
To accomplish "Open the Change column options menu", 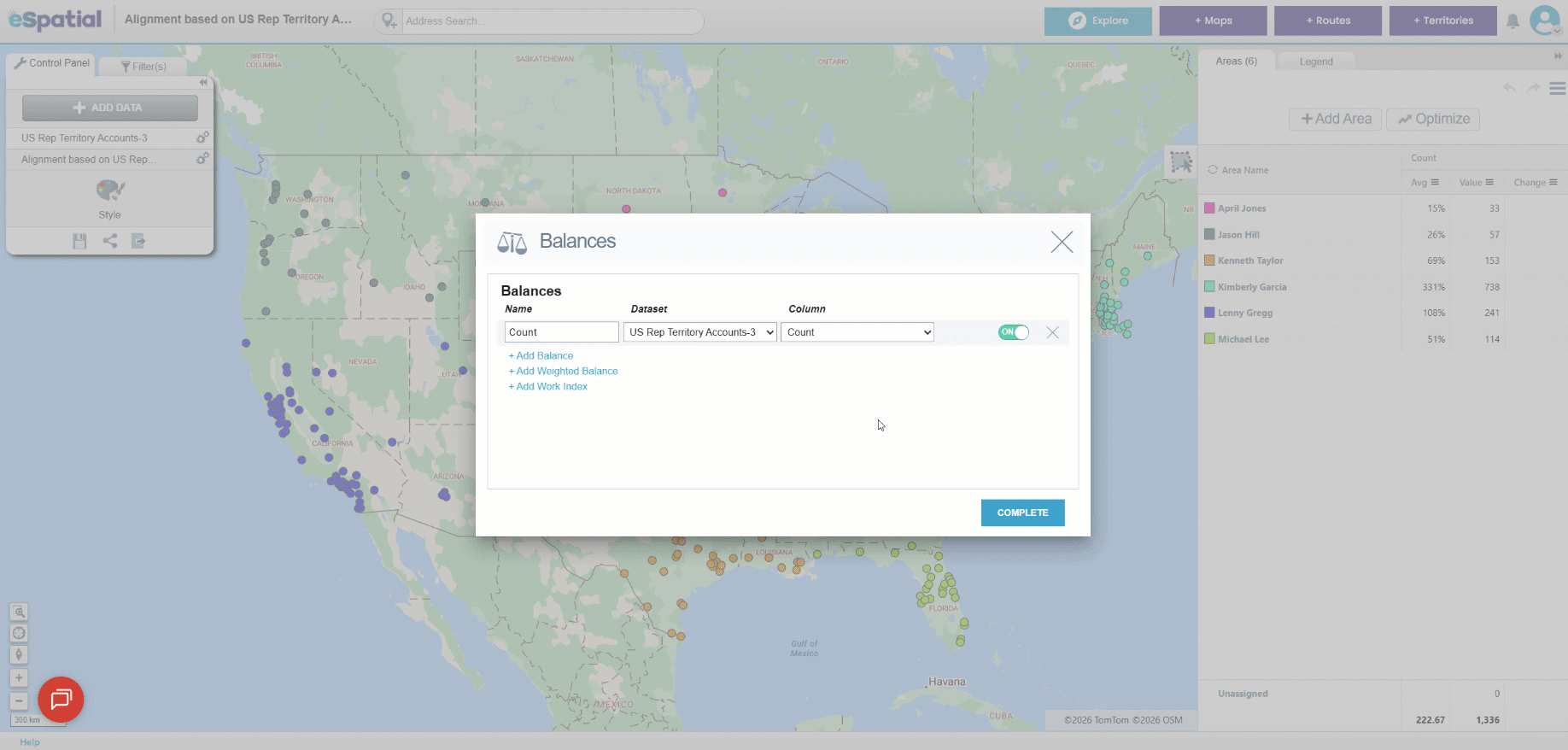I will coord(1553,182).
